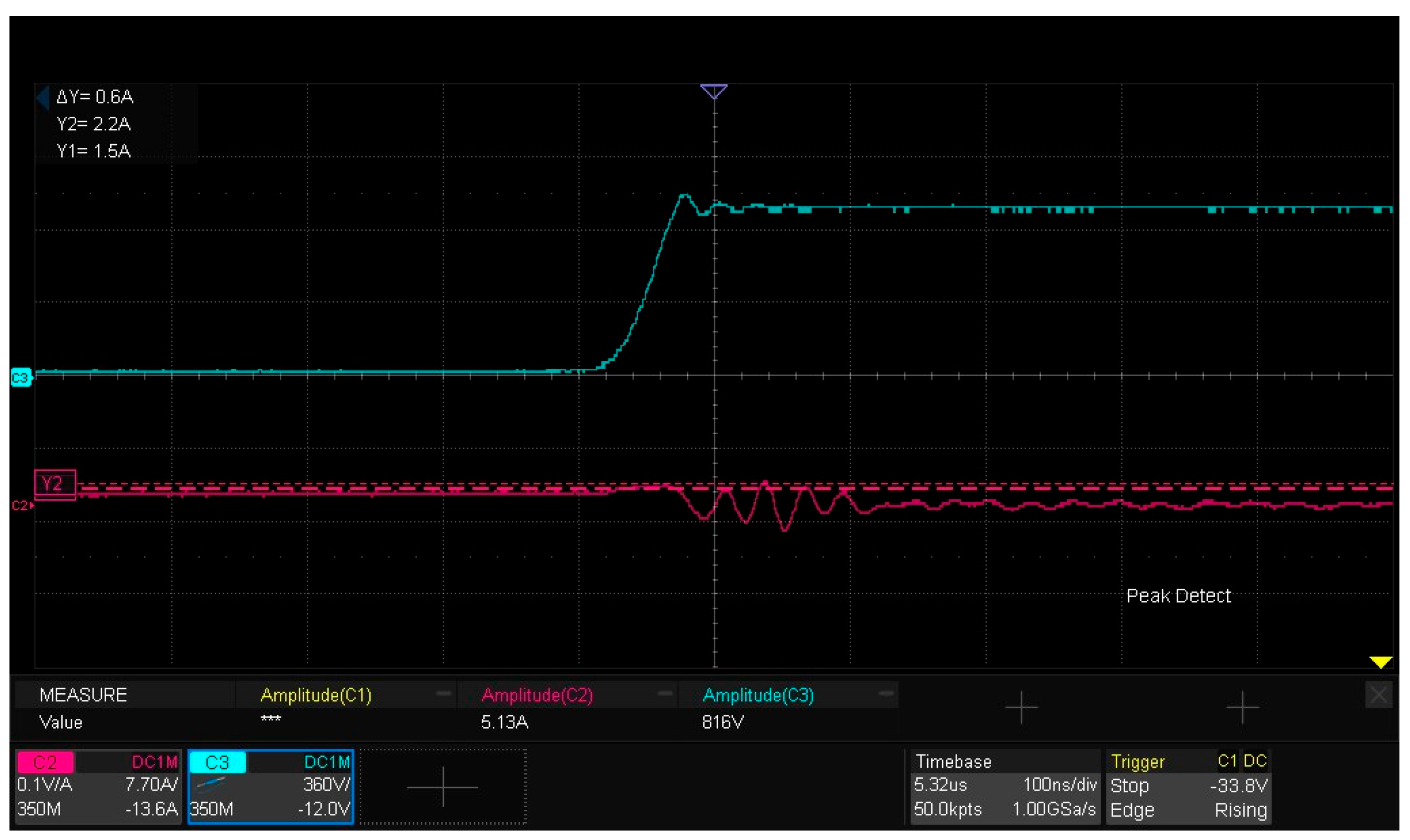Add a measurement in first empty plus slot
1410x840 pixels.
pos(1021,707)
